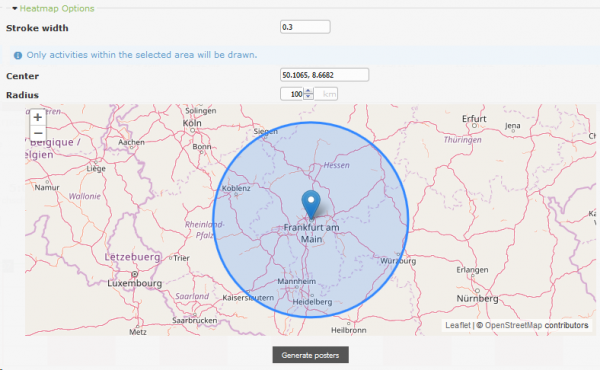The width and height of the screenshot is (600, 370).
Task: Click the Heatmap Options heading text
Action: (57, 8)
